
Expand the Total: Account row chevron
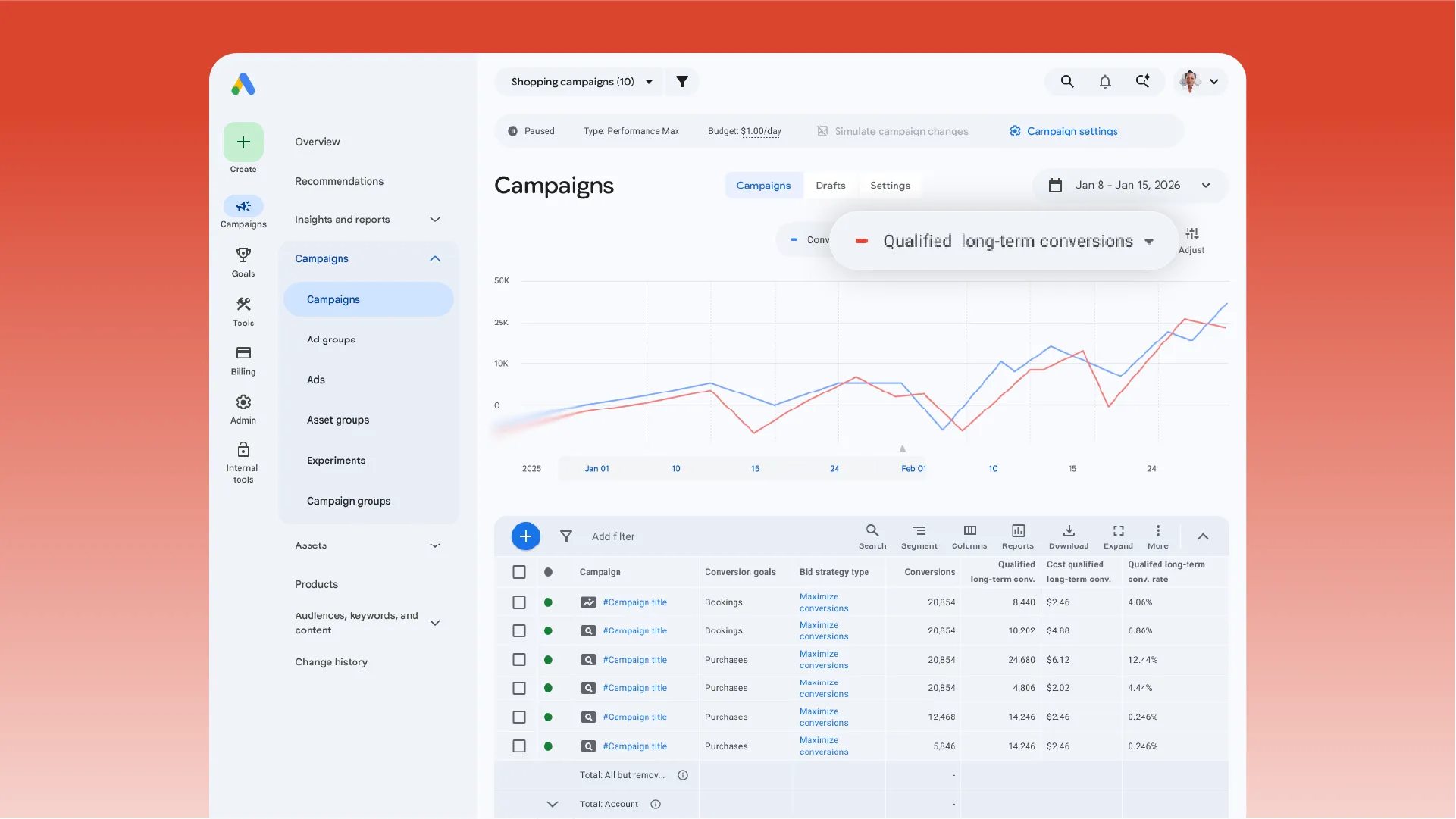pyautogui.click(x=553, y=805)
